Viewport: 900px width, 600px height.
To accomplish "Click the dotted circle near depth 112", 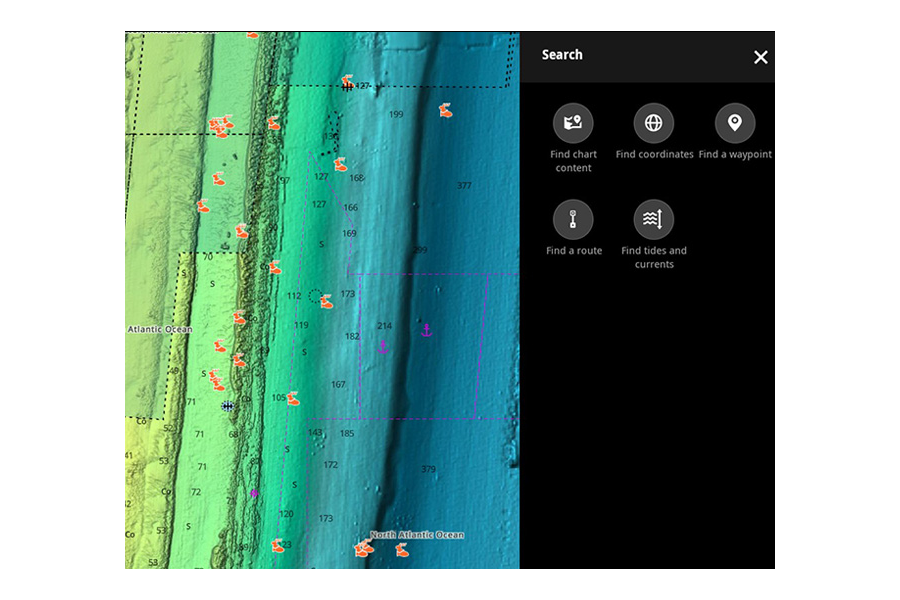I will [315, 296].
